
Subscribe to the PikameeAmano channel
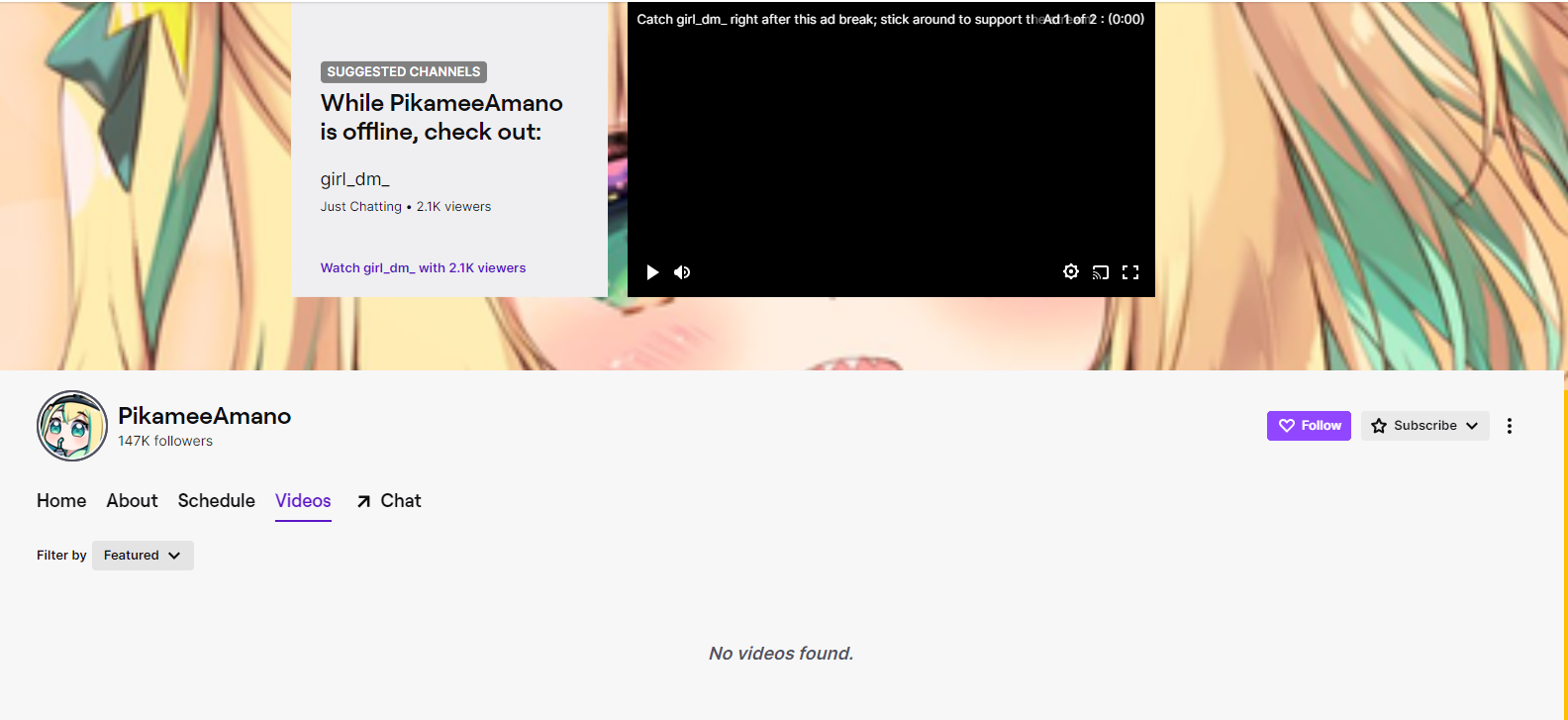pyautogui.click(x=1425, y=426)
